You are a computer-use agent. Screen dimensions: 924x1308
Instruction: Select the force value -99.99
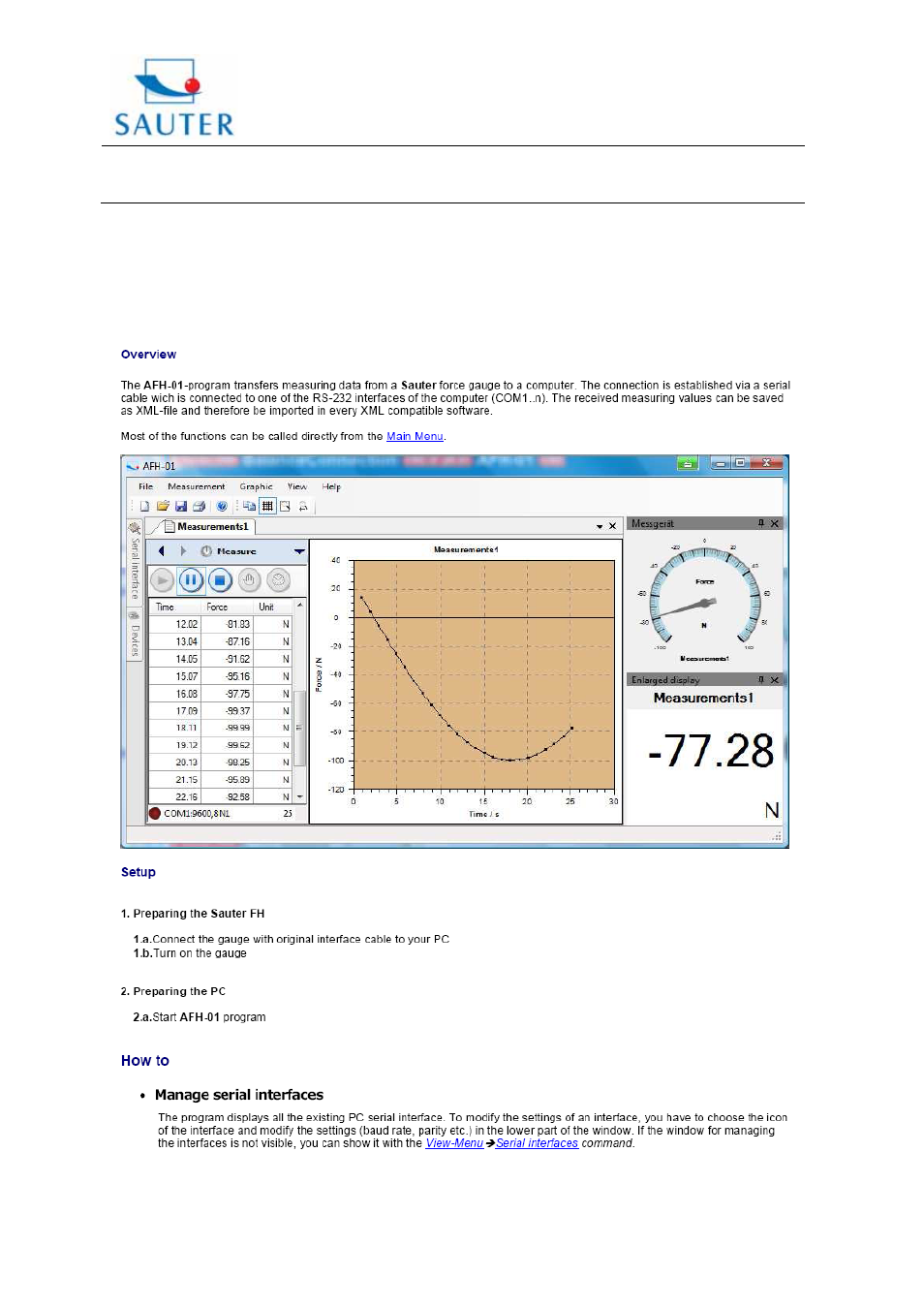tap(228, 728)
